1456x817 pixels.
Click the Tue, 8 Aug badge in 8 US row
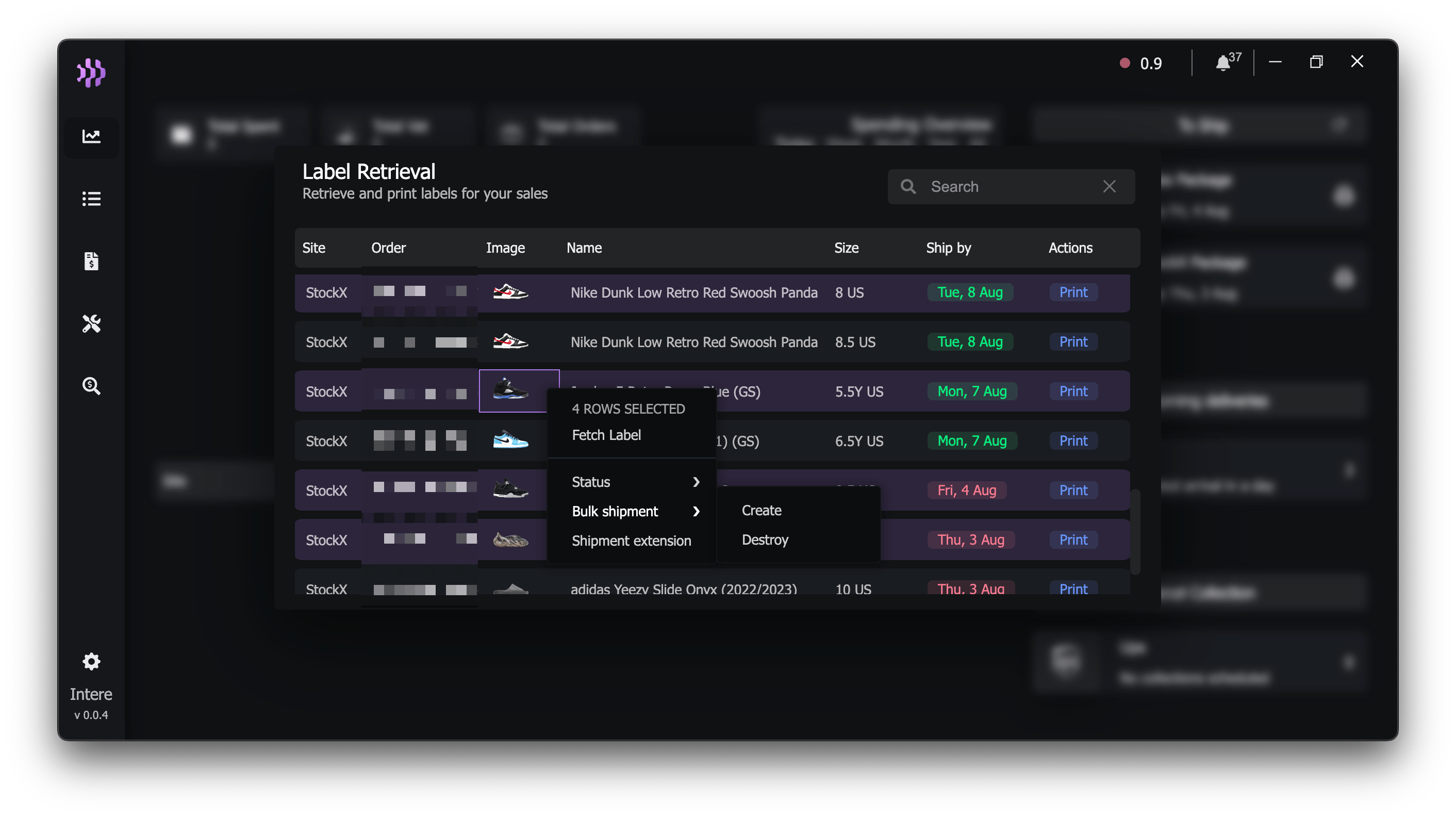pos(970,292)
